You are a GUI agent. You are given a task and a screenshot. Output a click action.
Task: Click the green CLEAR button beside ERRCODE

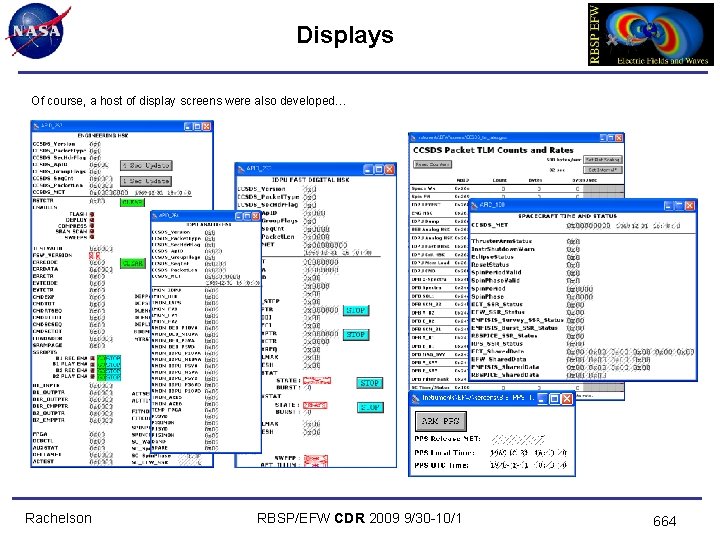(132, 263)
